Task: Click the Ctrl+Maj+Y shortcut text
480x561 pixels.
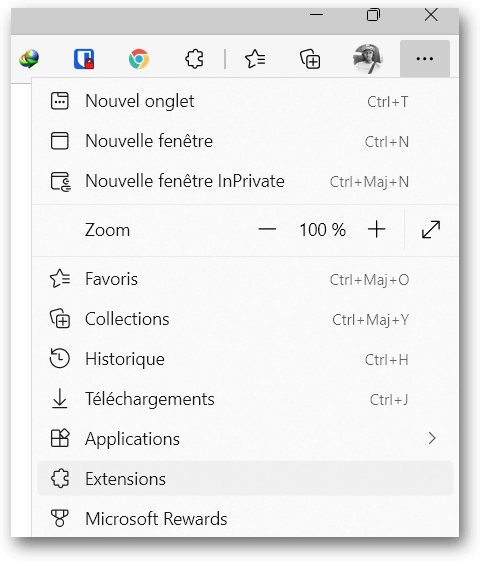Action: point(371,320)
